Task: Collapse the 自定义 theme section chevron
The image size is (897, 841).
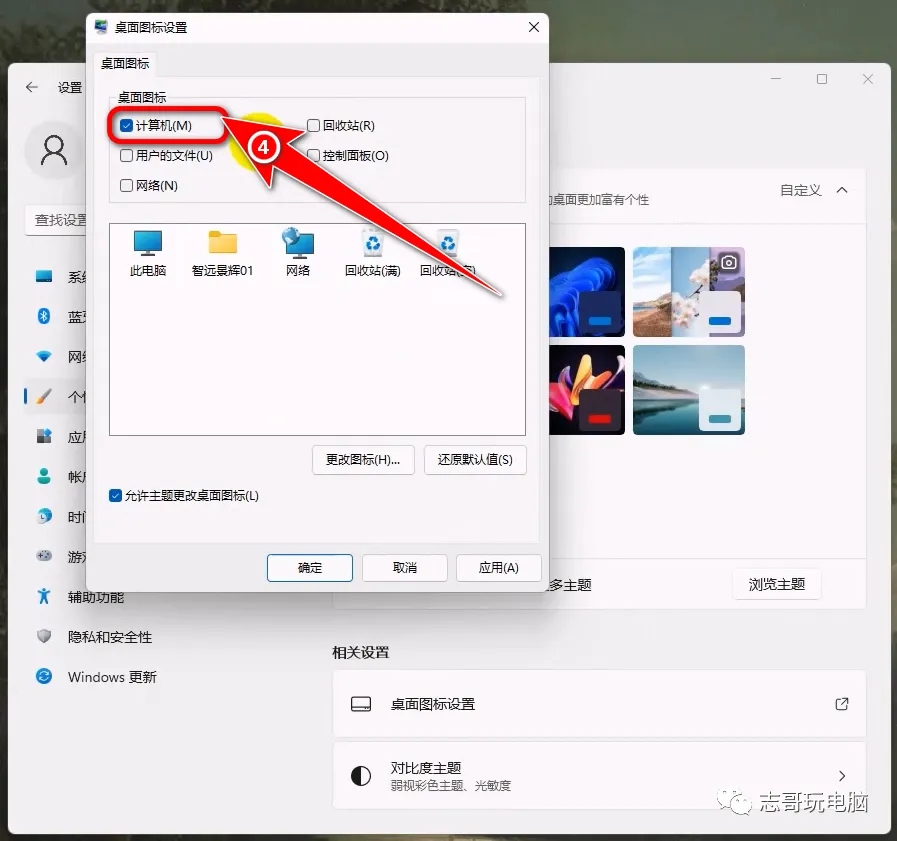Action: pyautogui.click(x=842, y=190)
